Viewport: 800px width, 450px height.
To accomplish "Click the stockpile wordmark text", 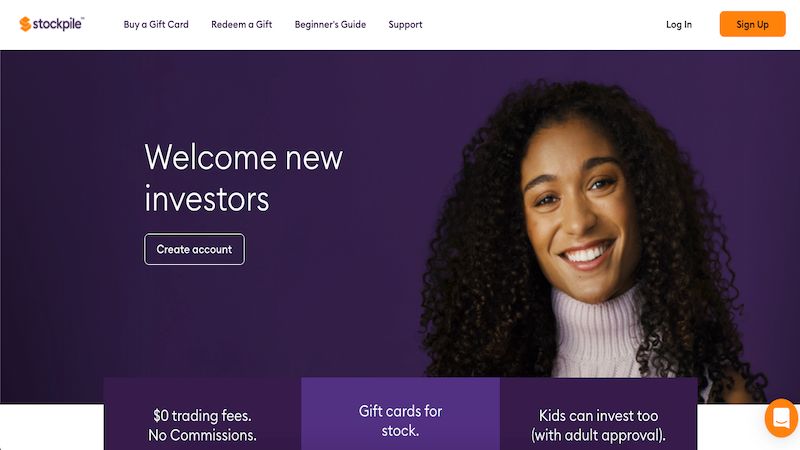I will pos(57,24).
